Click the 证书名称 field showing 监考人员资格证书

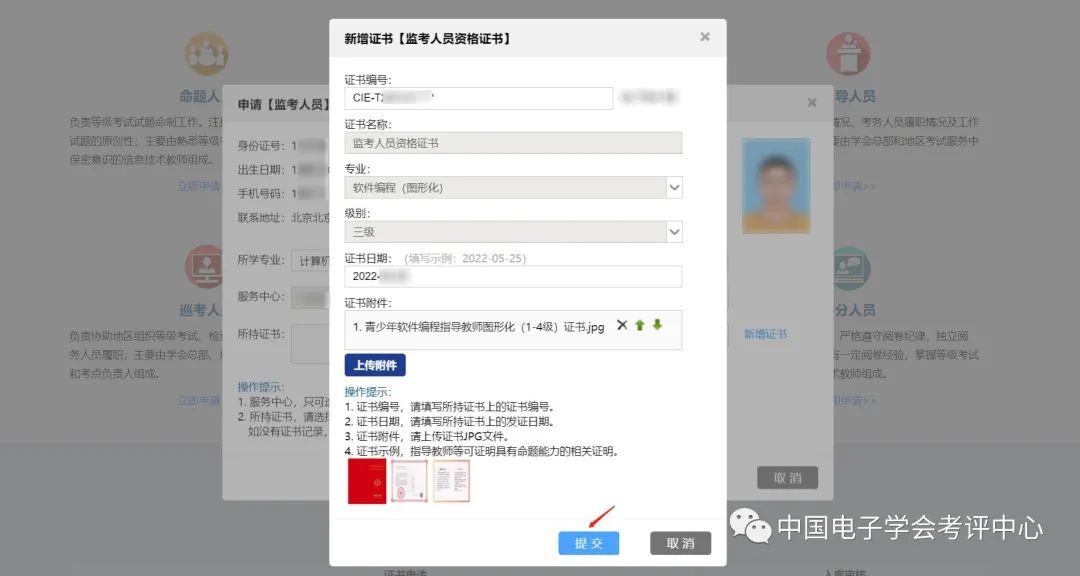(x=513, y=143)
